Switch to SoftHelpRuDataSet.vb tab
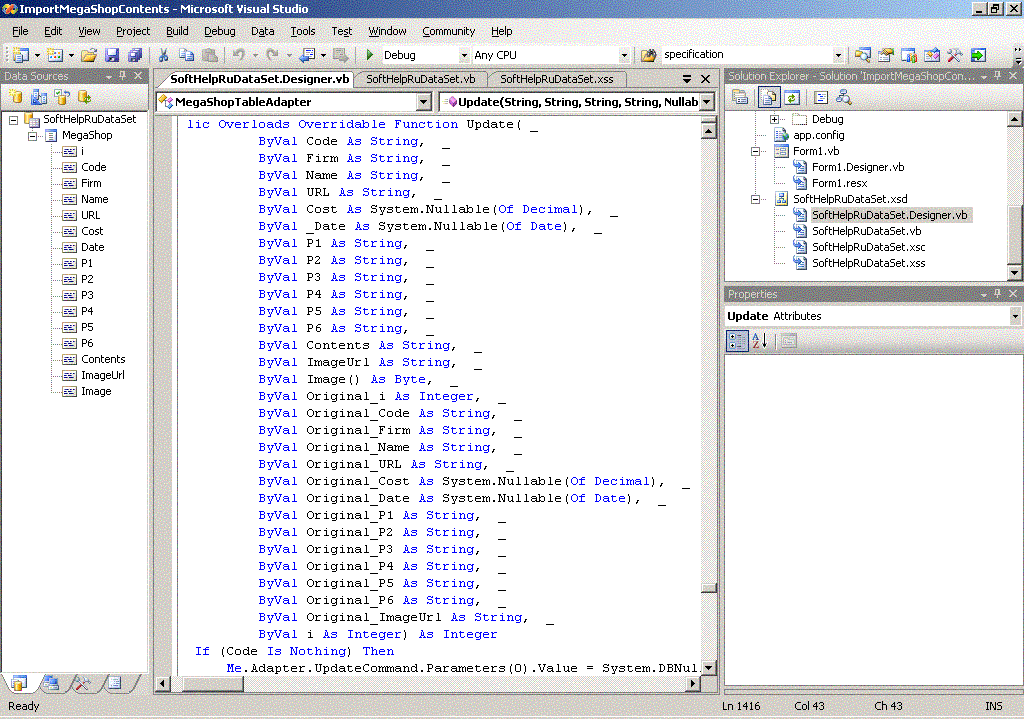1024x719 pixels. [421, 79]
